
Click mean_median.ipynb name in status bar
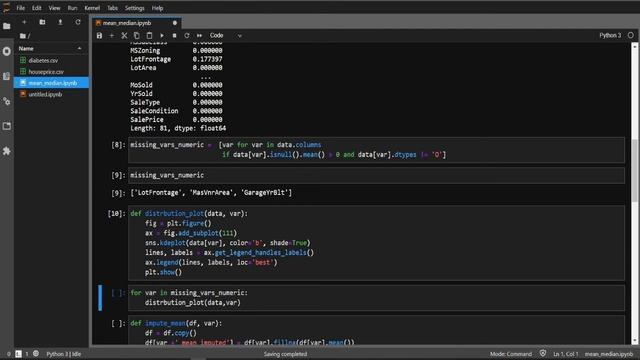[609, 354]
